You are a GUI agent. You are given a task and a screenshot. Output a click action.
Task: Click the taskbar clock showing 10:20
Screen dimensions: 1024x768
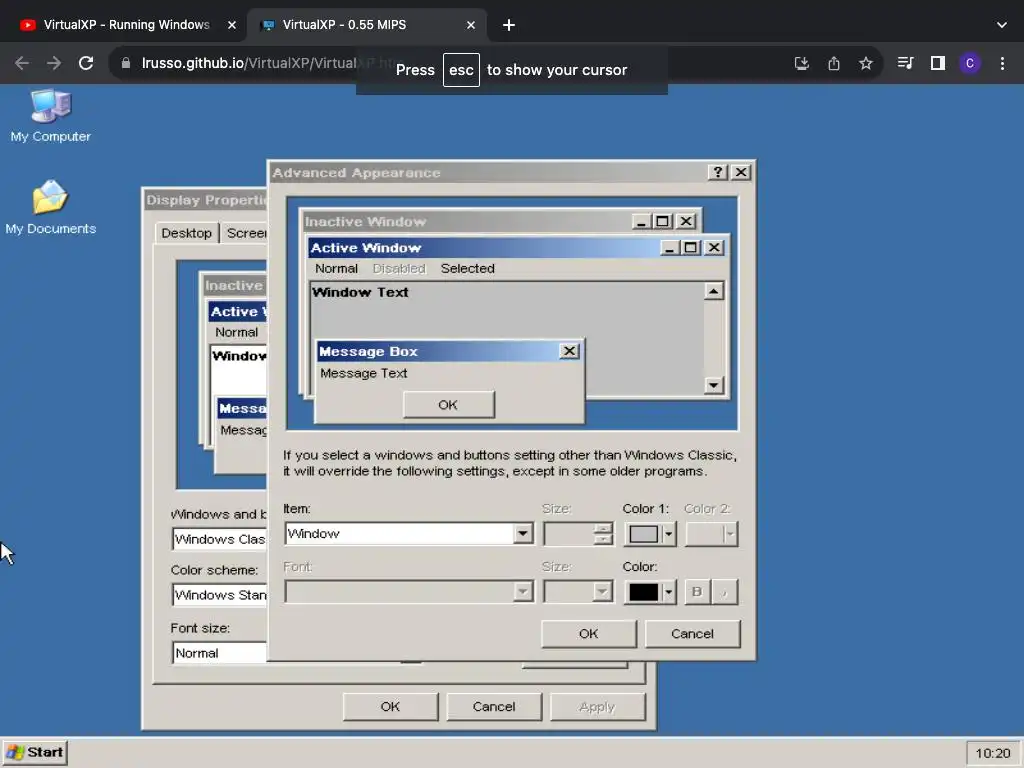(x=992, y=753)
